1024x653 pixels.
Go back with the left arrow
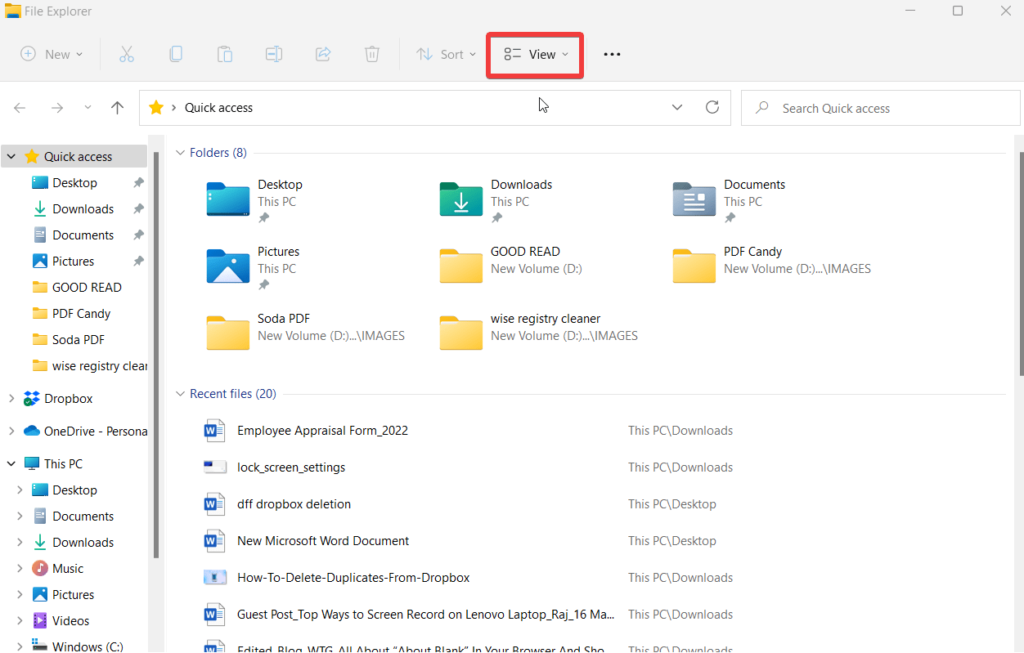point(20,108)
